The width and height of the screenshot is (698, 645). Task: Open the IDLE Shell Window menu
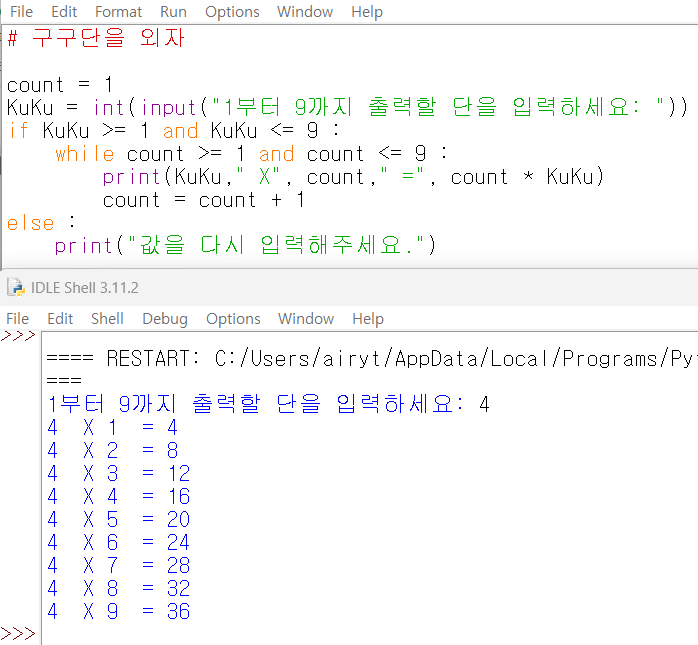point(306,319)
